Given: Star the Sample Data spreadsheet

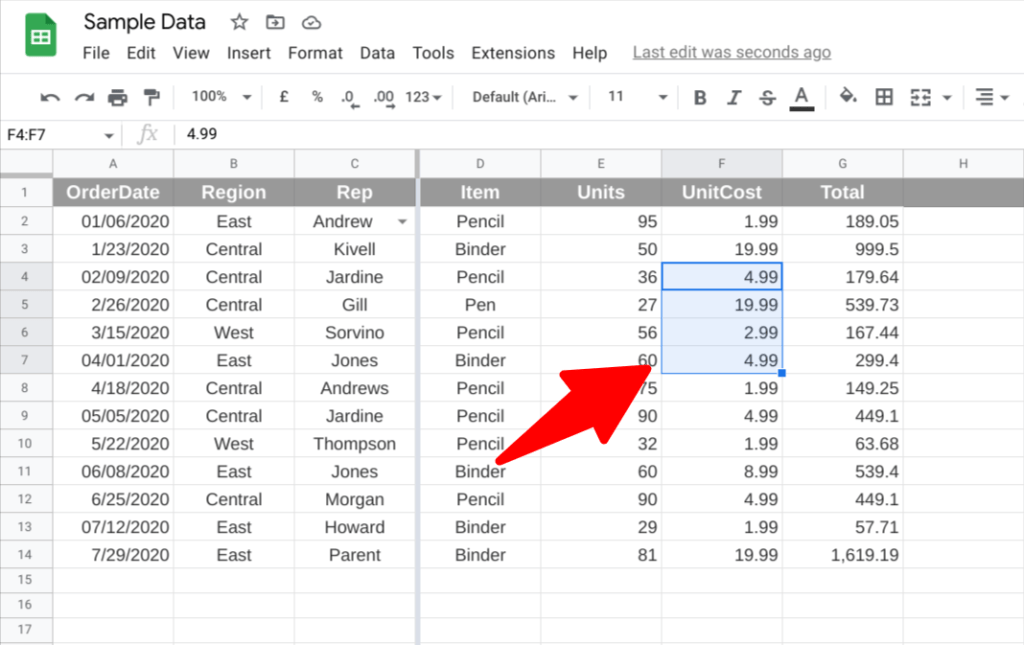Looking at the screenshot, I should pyautogui.click(x=238, y=21).
